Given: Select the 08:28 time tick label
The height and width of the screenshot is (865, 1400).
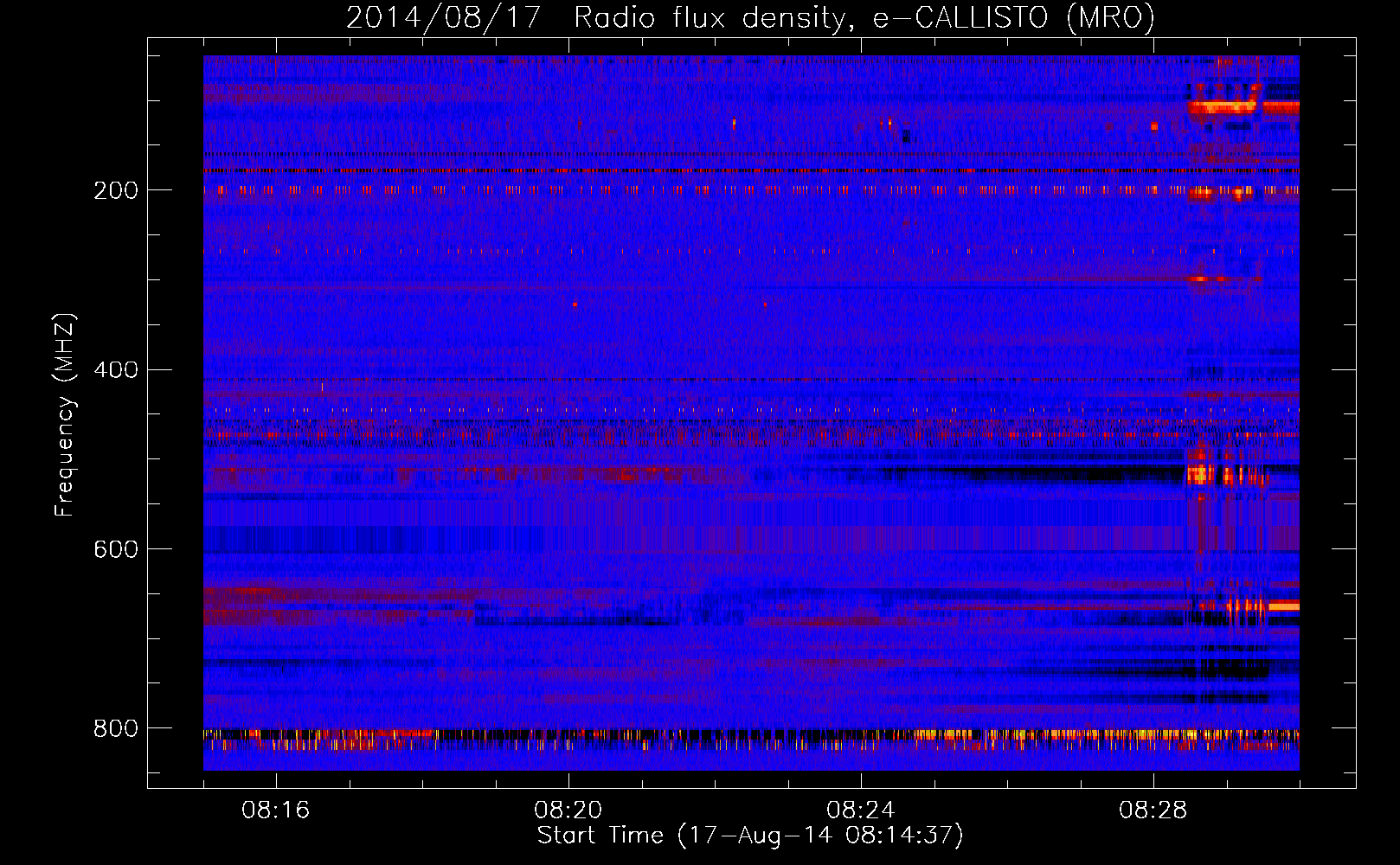Looking at the screenshot, I should (1153, 811).
